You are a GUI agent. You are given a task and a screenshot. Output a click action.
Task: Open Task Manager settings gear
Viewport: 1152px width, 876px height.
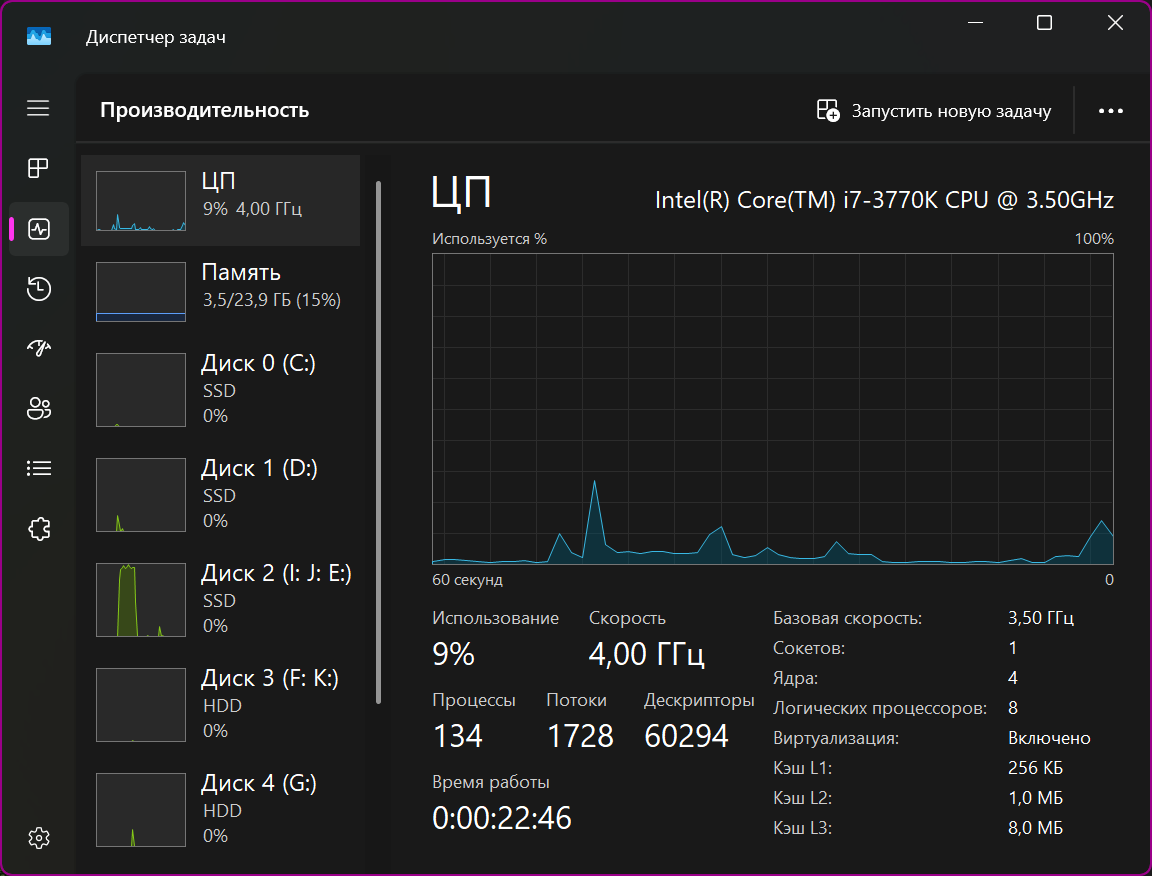(x=38, y=837)
